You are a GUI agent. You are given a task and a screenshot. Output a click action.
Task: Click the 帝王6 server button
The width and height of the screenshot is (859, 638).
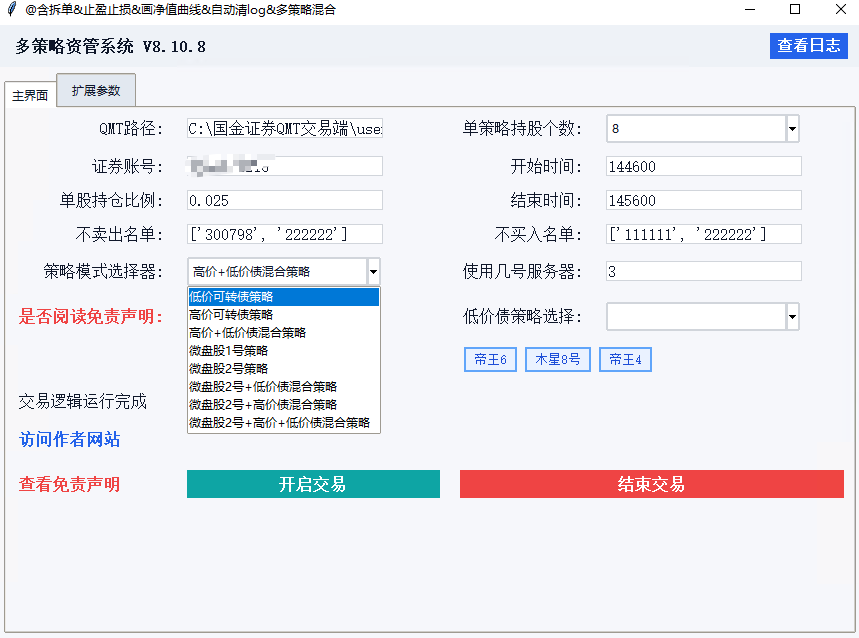pos(489,360)
